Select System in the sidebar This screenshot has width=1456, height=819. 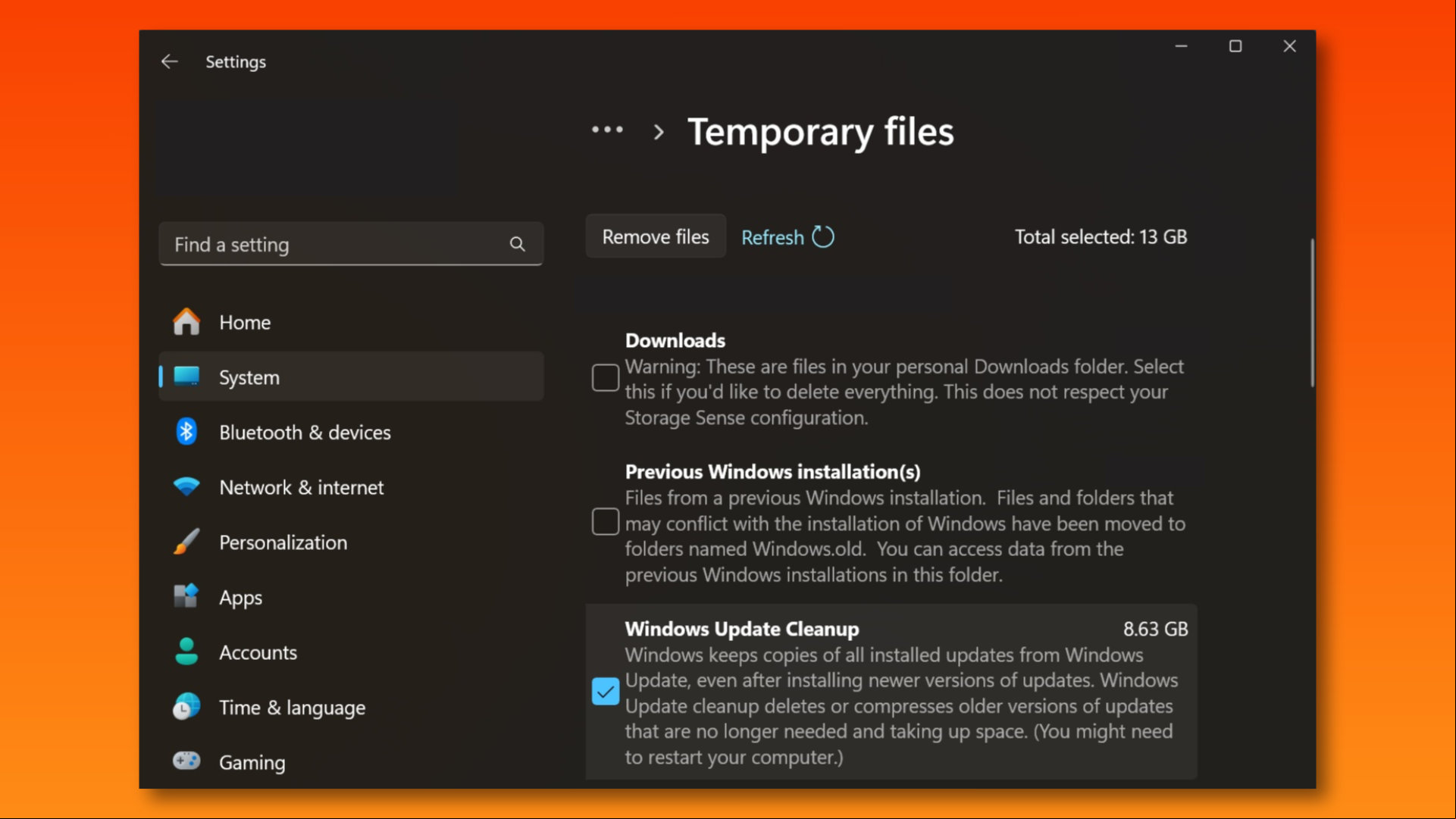coord(351,377)
